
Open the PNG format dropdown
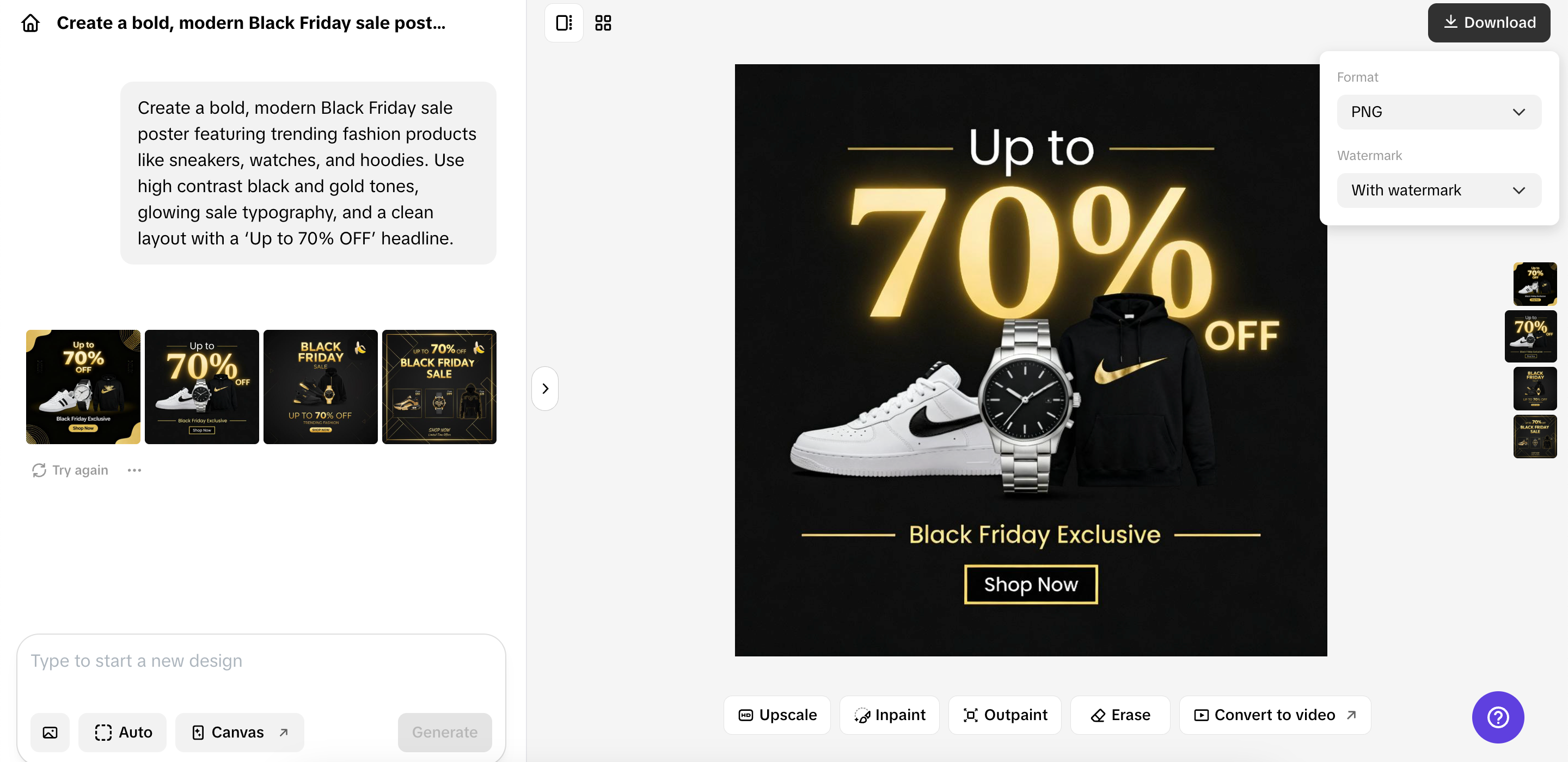tap(1438, 112)
